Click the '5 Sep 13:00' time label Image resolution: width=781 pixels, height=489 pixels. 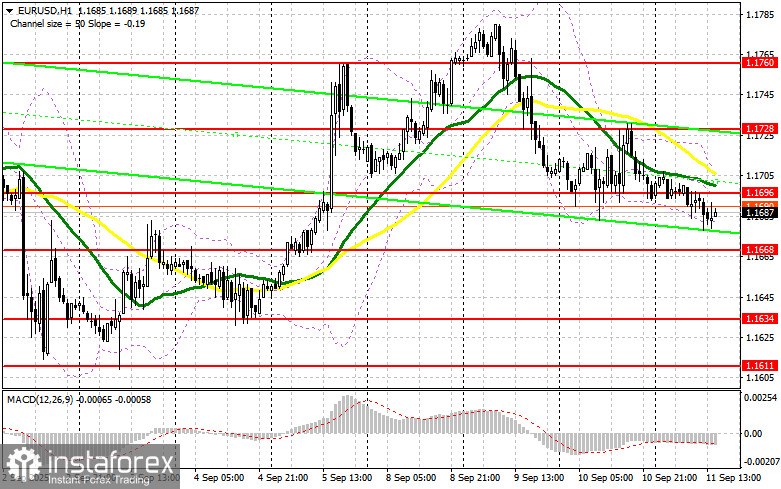(347, 478)
